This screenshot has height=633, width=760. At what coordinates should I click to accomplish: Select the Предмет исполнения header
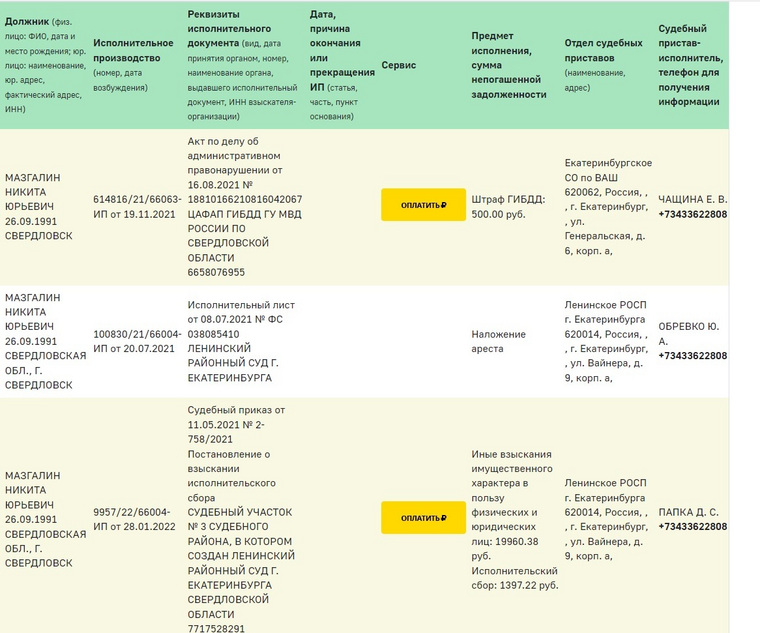[509, 65]
